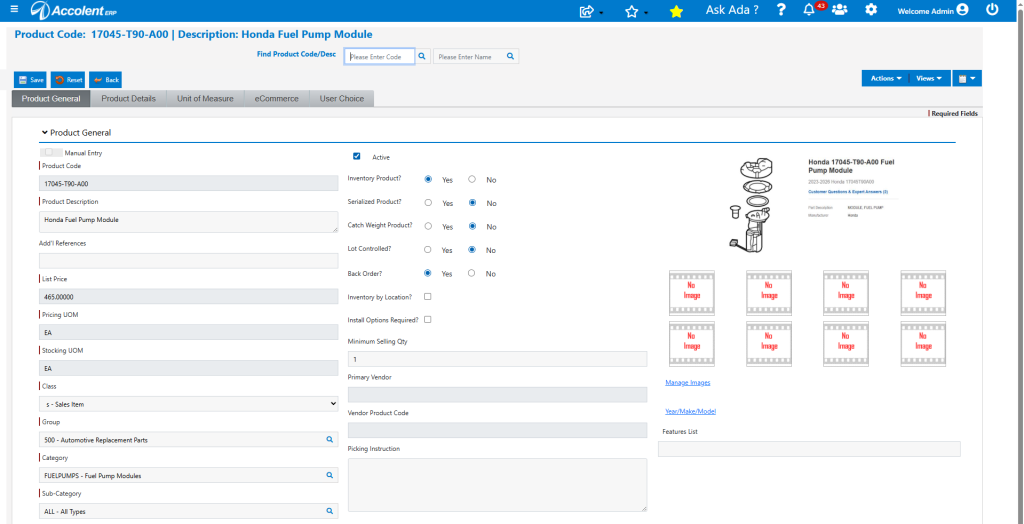Viewport: 1024px width, 524px height.
Task: Open the users group icon
Action: pyautogui.click(x=840, y=10)
